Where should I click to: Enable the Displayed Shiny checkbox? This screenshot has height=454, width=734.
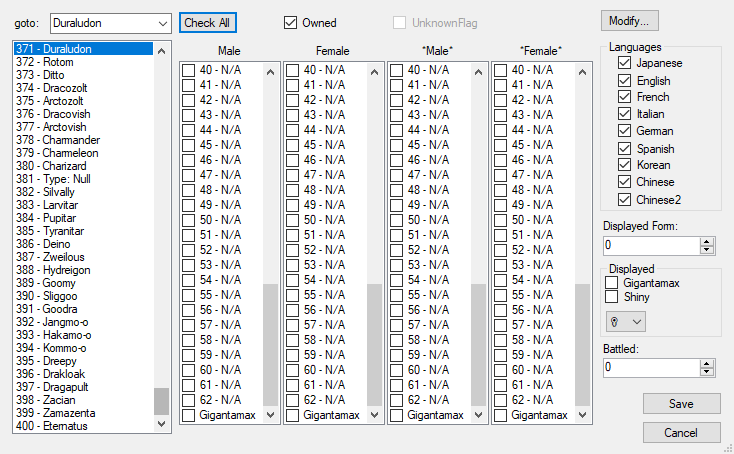pos(611,296)
